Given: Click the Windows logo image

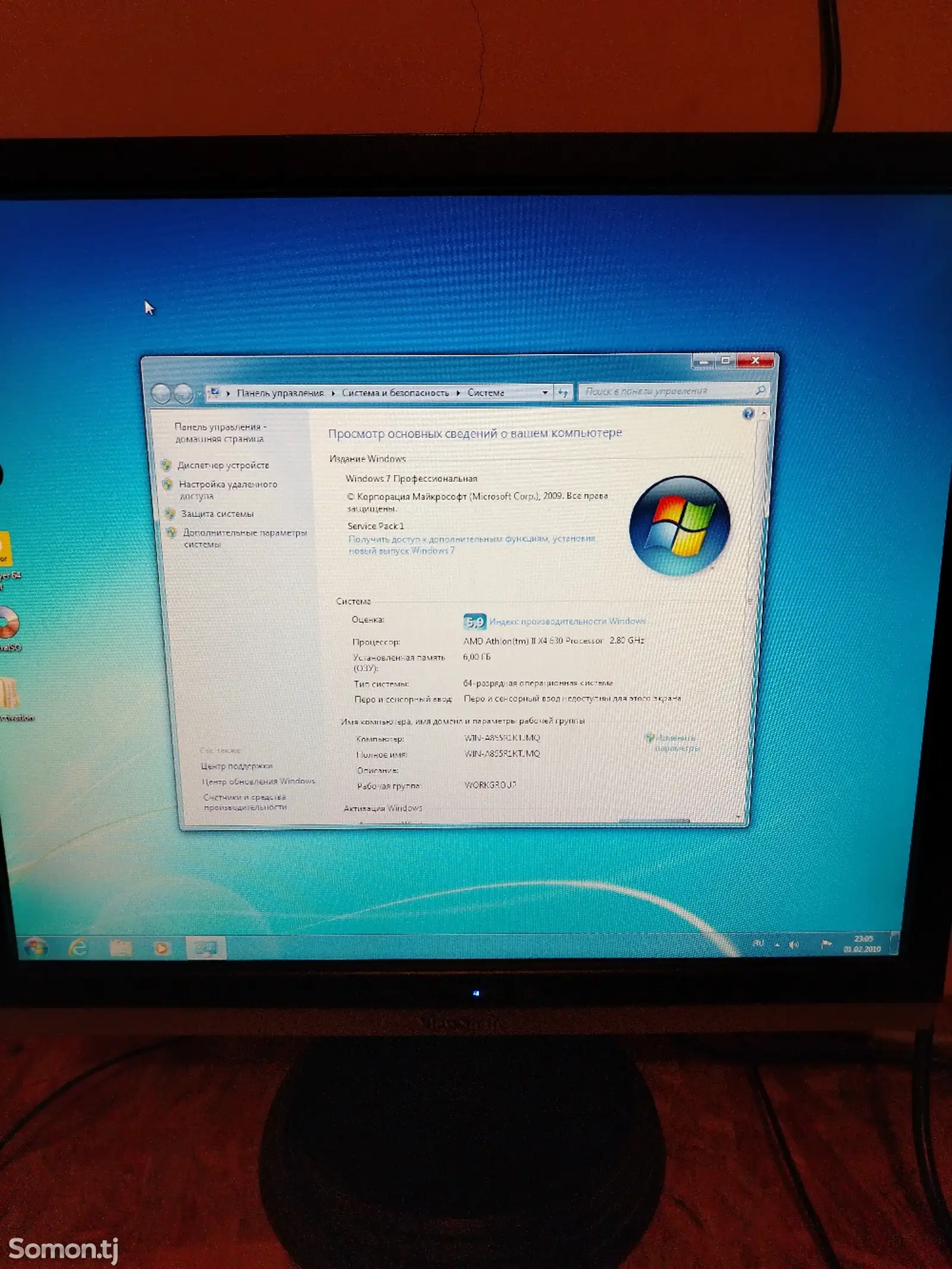Looking at the screenshot, I should point(679,525).
